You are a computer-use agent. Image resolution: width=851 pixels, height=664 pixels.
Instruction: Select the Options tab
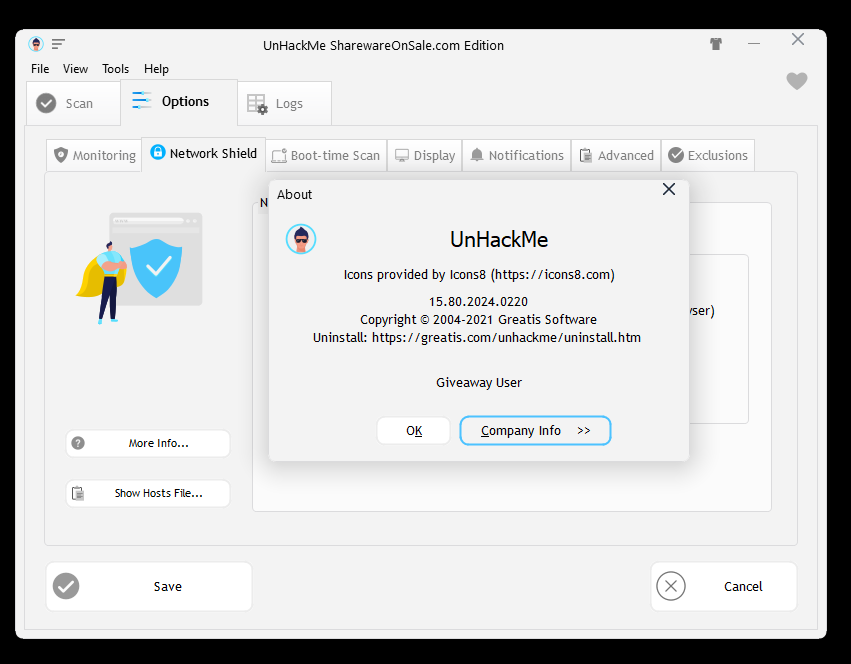click(179, 102)
